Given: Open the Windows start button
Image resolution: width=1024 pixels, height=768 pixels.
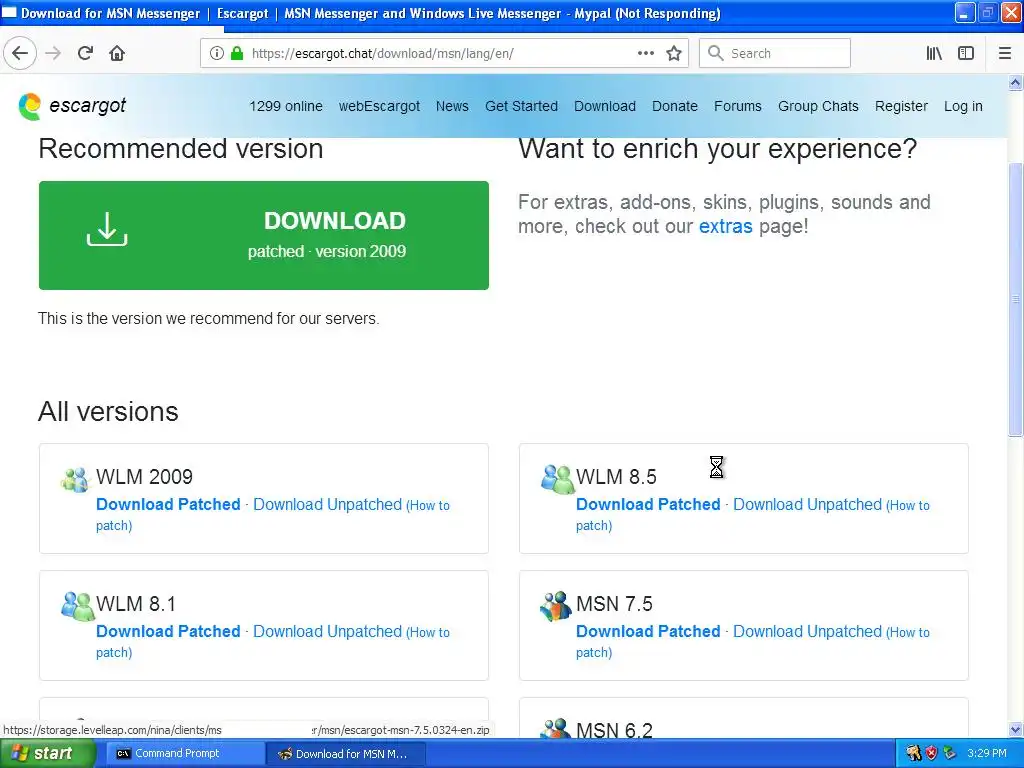Looking at the screenshot, I should (46, 753).
